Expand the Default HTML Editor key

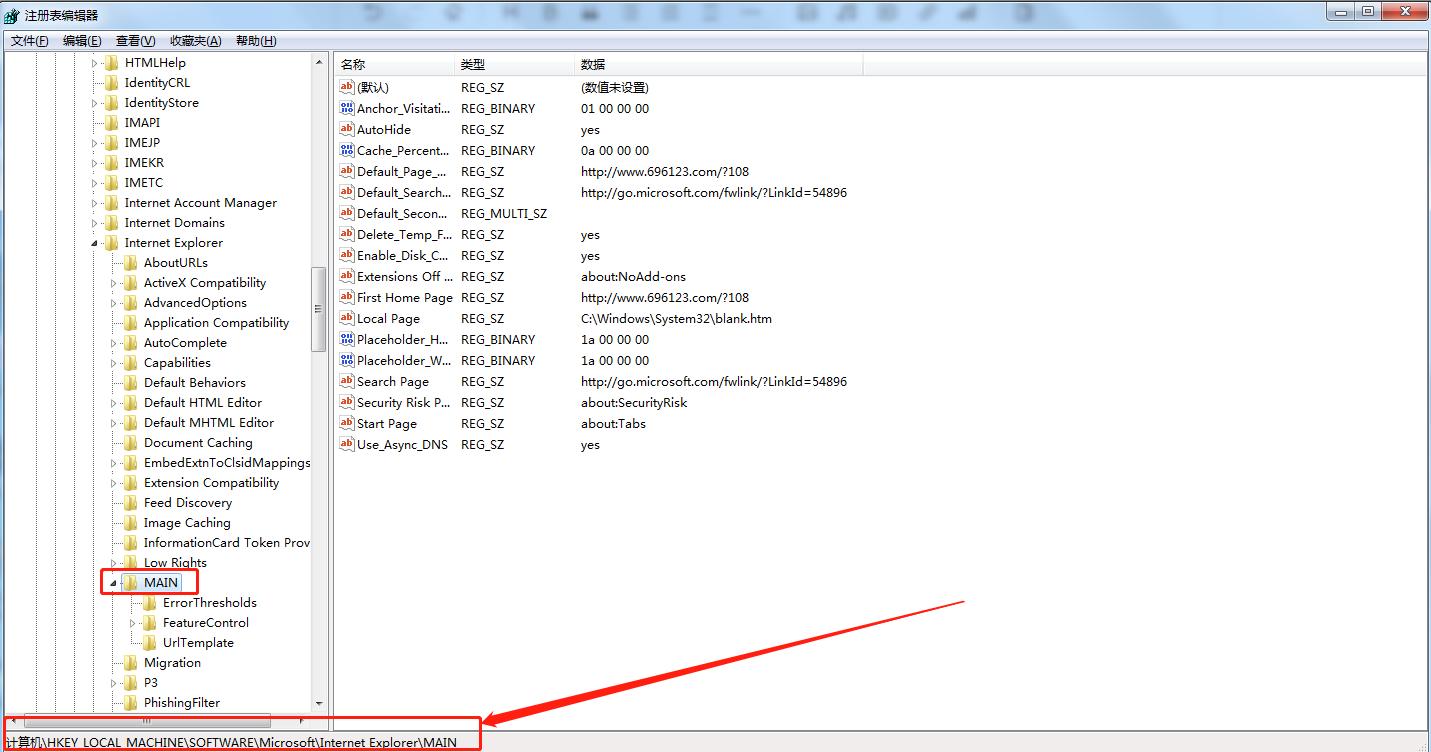(114, 403)
